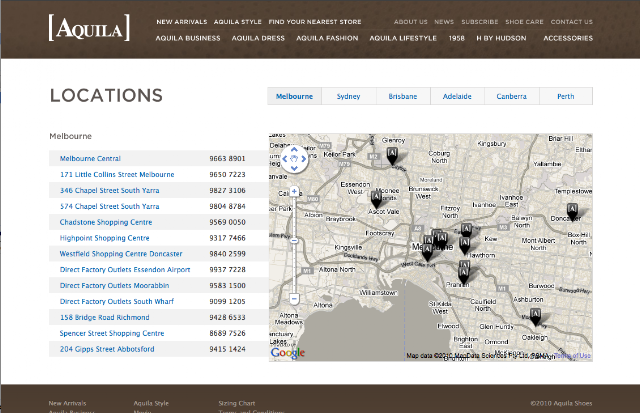The height and width of the screenshot is (413, 640).
Task: Browse the H by Hudson collection
Action: click(501, 38)
